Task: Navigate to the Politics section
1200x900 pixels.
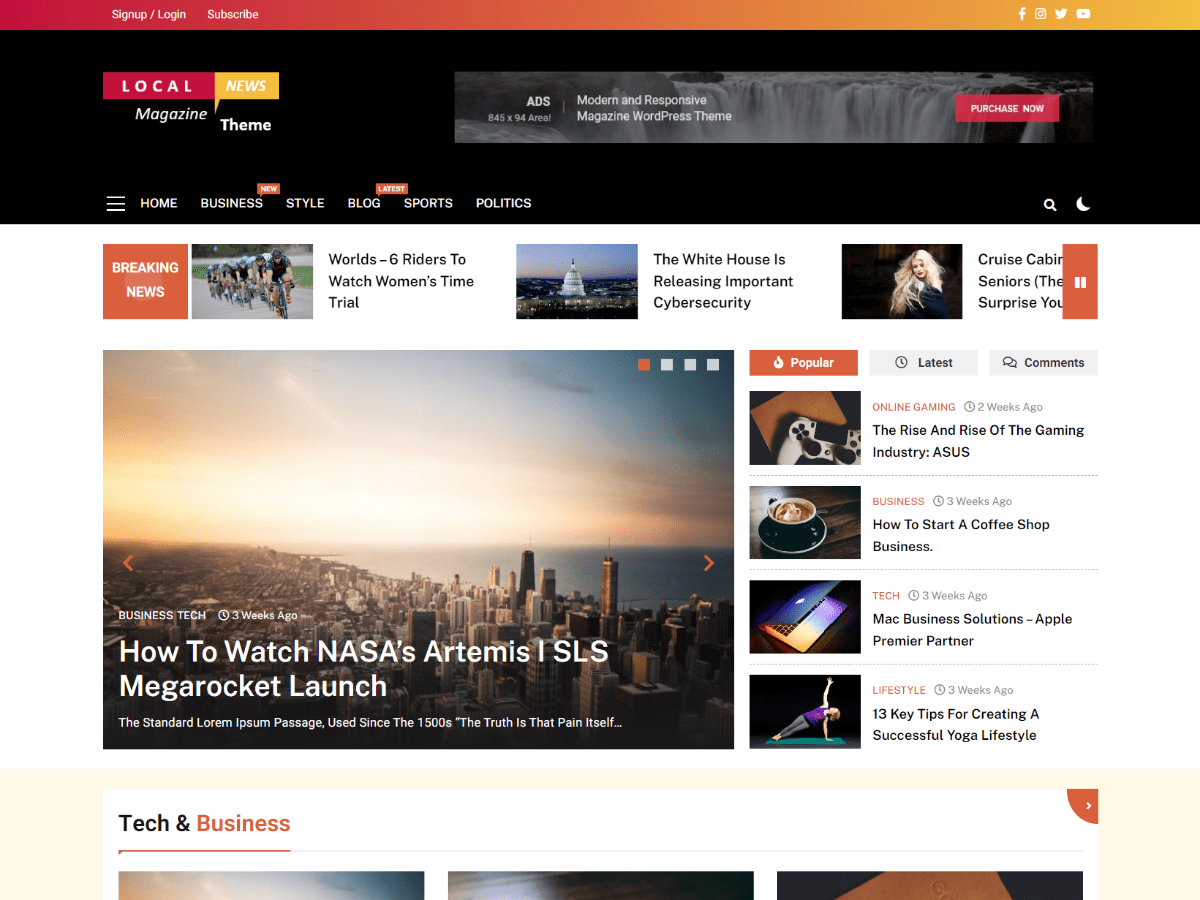Action: coord(503,203)
